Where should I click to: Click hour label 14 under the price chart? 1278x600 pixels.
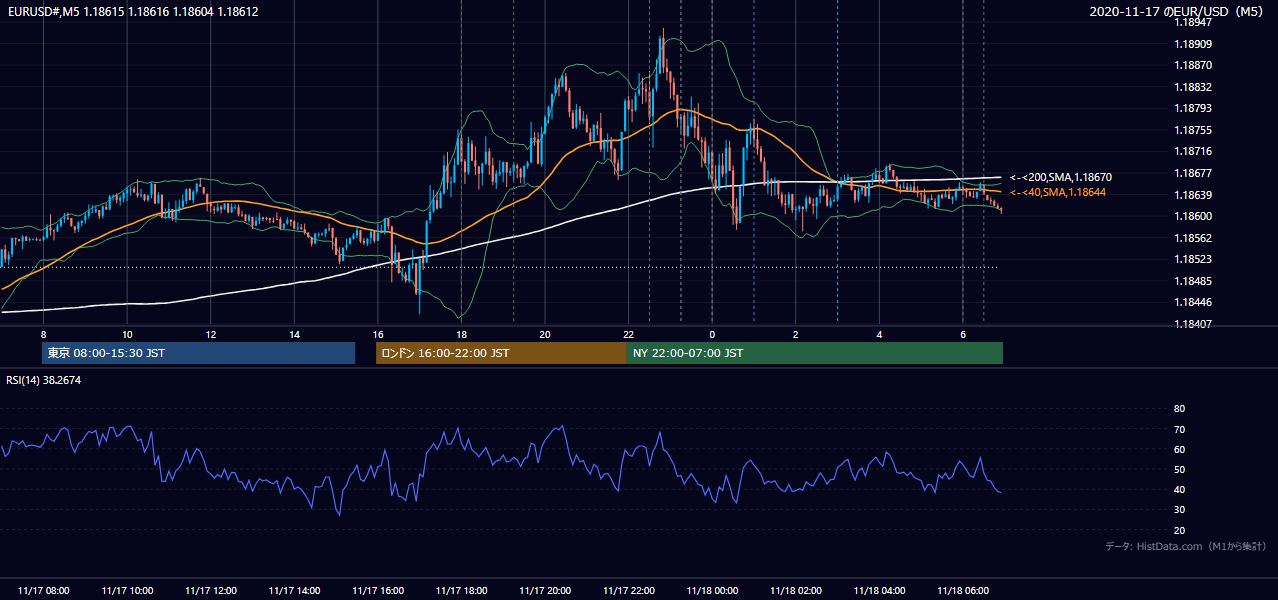pyautogui.click(x=294, y=334)
